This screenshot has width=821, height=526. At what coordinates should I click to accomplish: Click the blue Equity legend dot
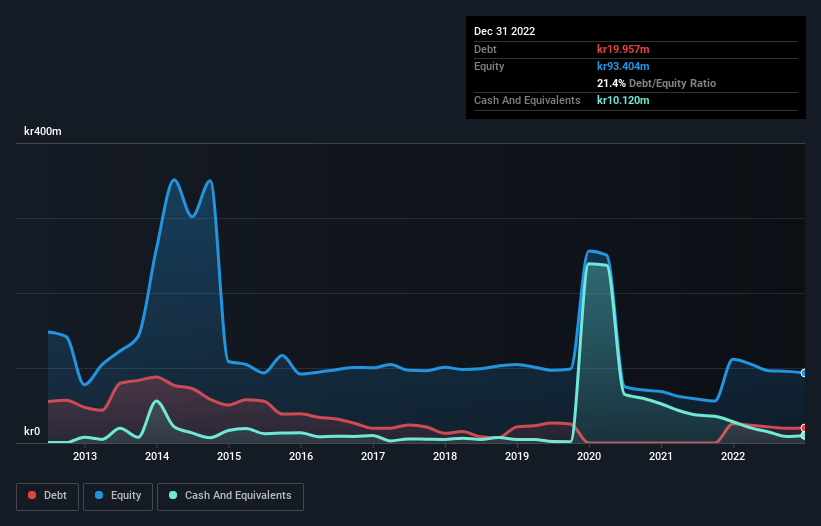pos(99,495)
